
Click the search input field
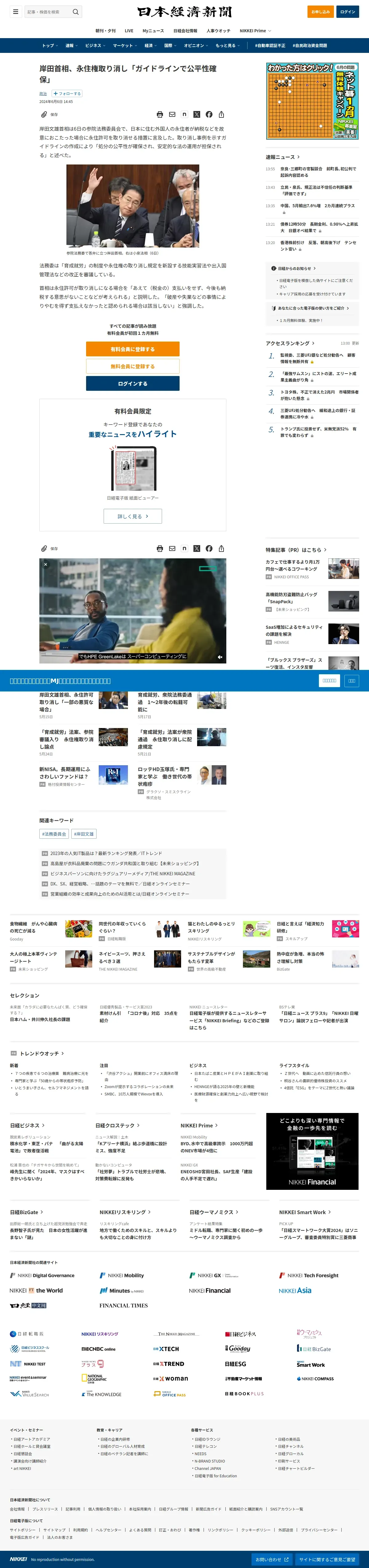click(48, 12)
